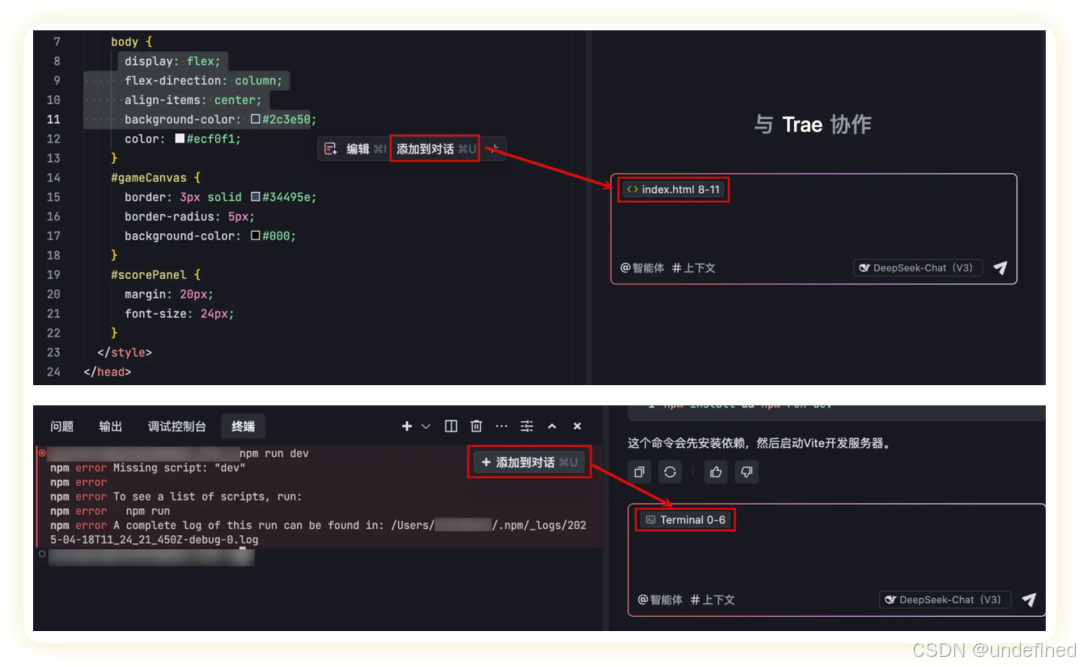Viewport: 1080px width, 667px height.
Task: Open the 调试控制台 tab
Action: pos(177,427)
